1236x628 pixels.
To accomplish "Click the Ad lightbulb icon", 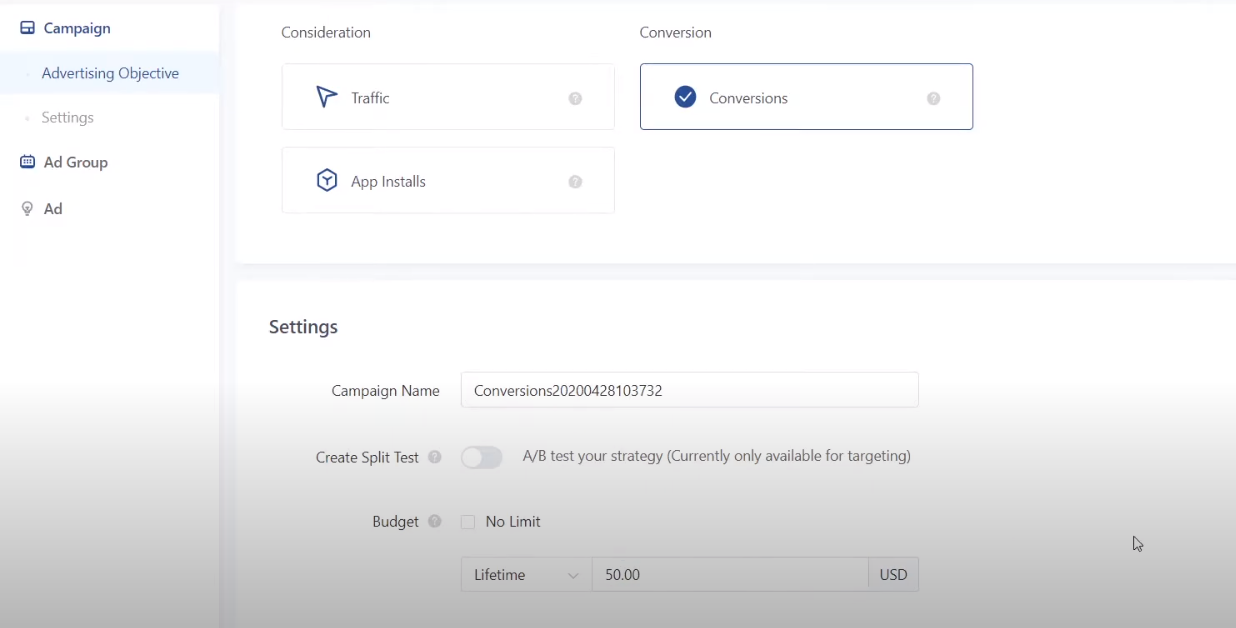I will [27, 209].
